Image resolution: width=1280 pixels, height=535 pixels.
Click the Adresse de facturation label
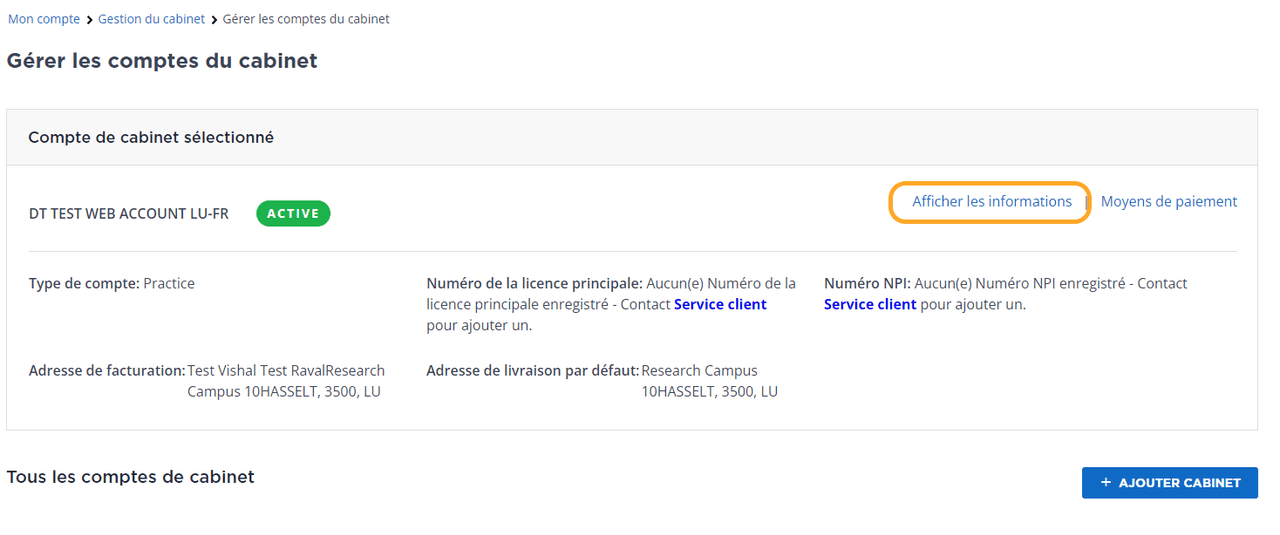pyautogui.click(x=107, y=371)
